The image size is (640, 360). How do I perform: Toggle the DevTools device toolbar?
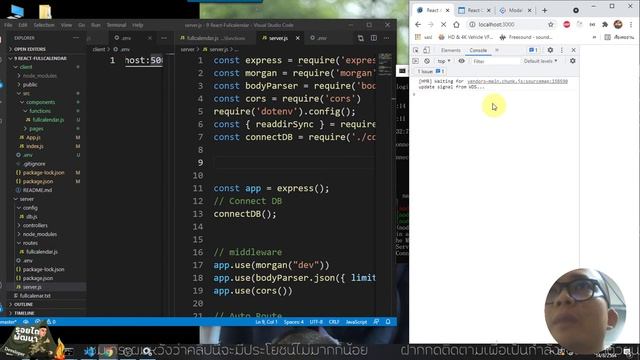[x=426, y=50]
